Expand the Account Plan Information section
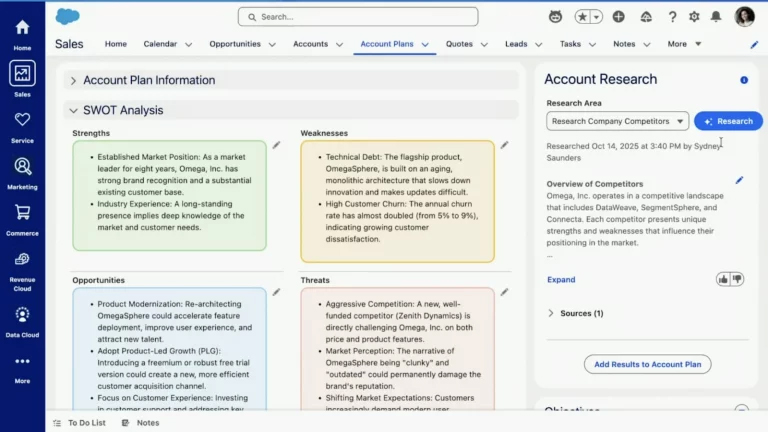The width and height of the screenshot is (768, 432). tap(72, 80)
